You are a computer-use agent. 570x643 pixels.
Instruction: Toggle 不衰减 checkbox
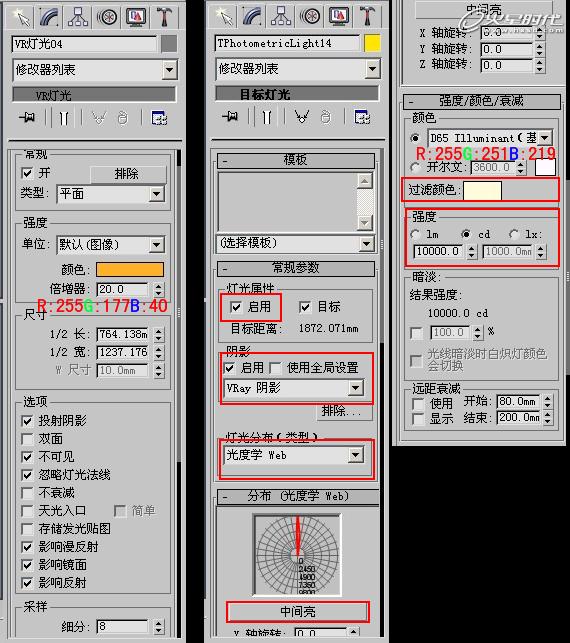pyautogui.click(x=27, y=493)
